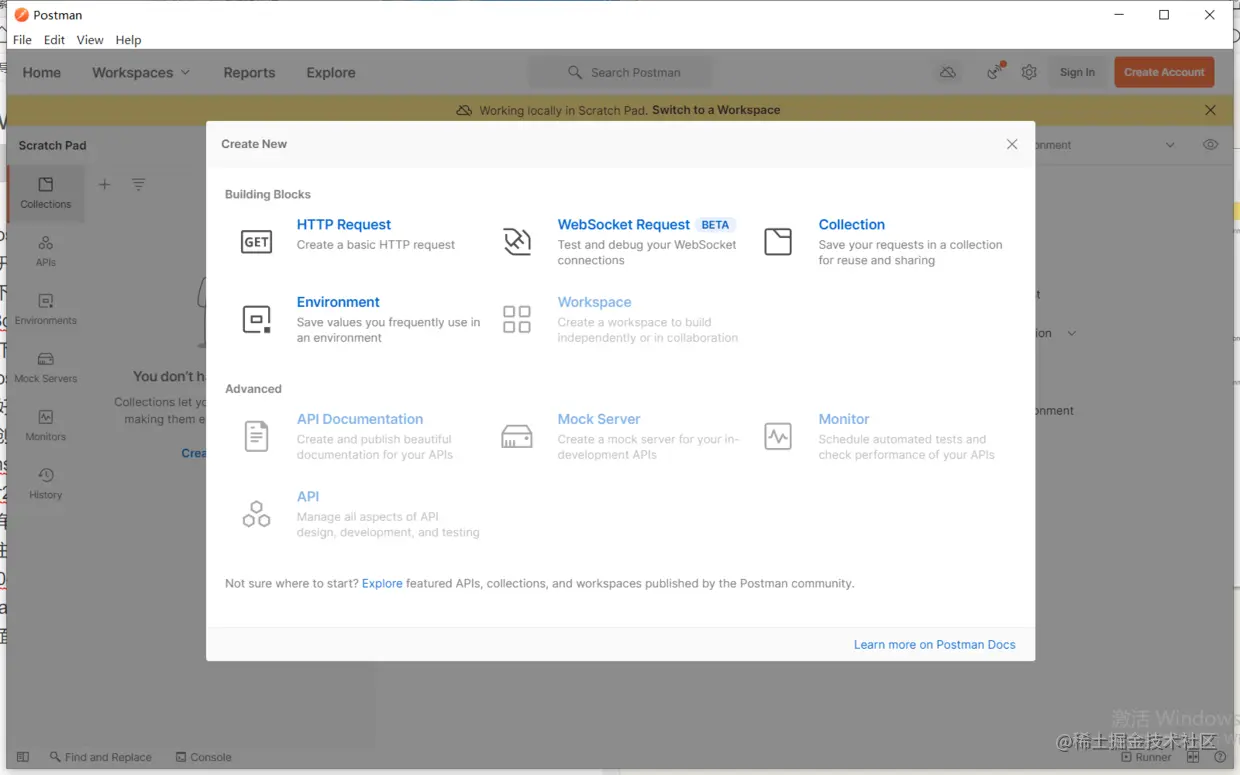1240x775 pixels.
Task: Click the Monitor title link
Action: (x=844, y=419)
